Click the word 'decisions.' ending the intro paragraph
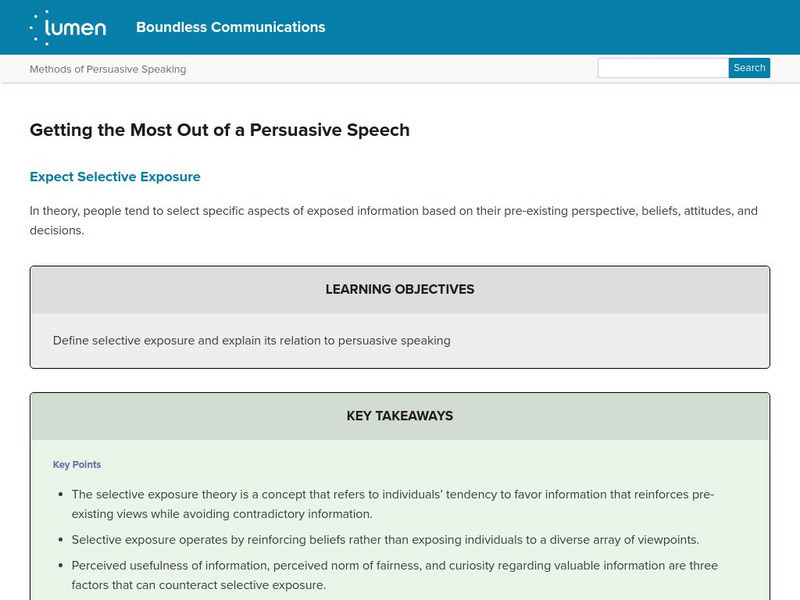Viewport: 800px width, 600px height. 57,231
